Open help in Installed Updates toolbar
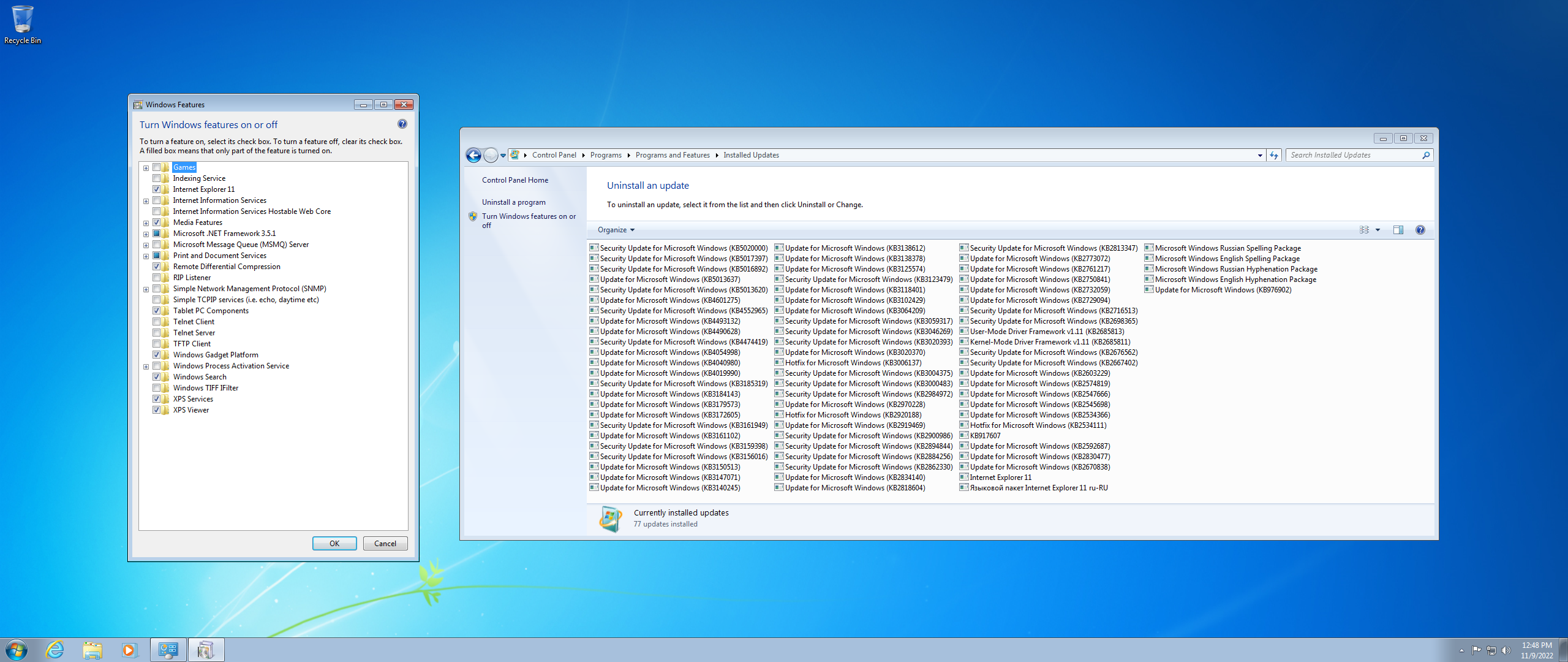Viewport: 1568px width, 662px height. 1420,230
